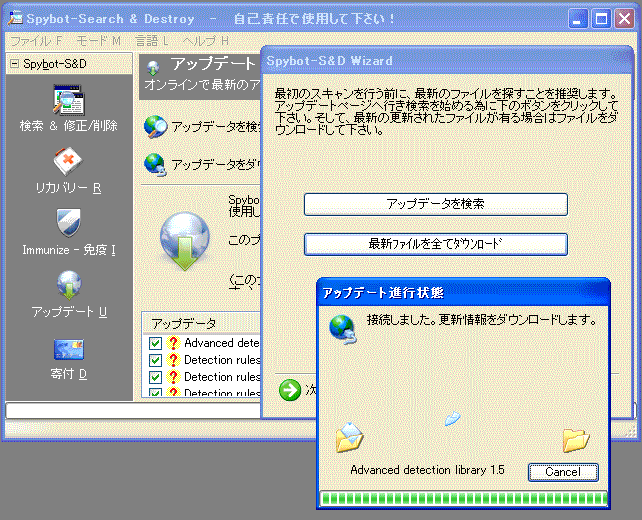Viewport: 642px width, 520px height.
Task: Click the Spybot app icon in title bar
Action: click(16, 18)
